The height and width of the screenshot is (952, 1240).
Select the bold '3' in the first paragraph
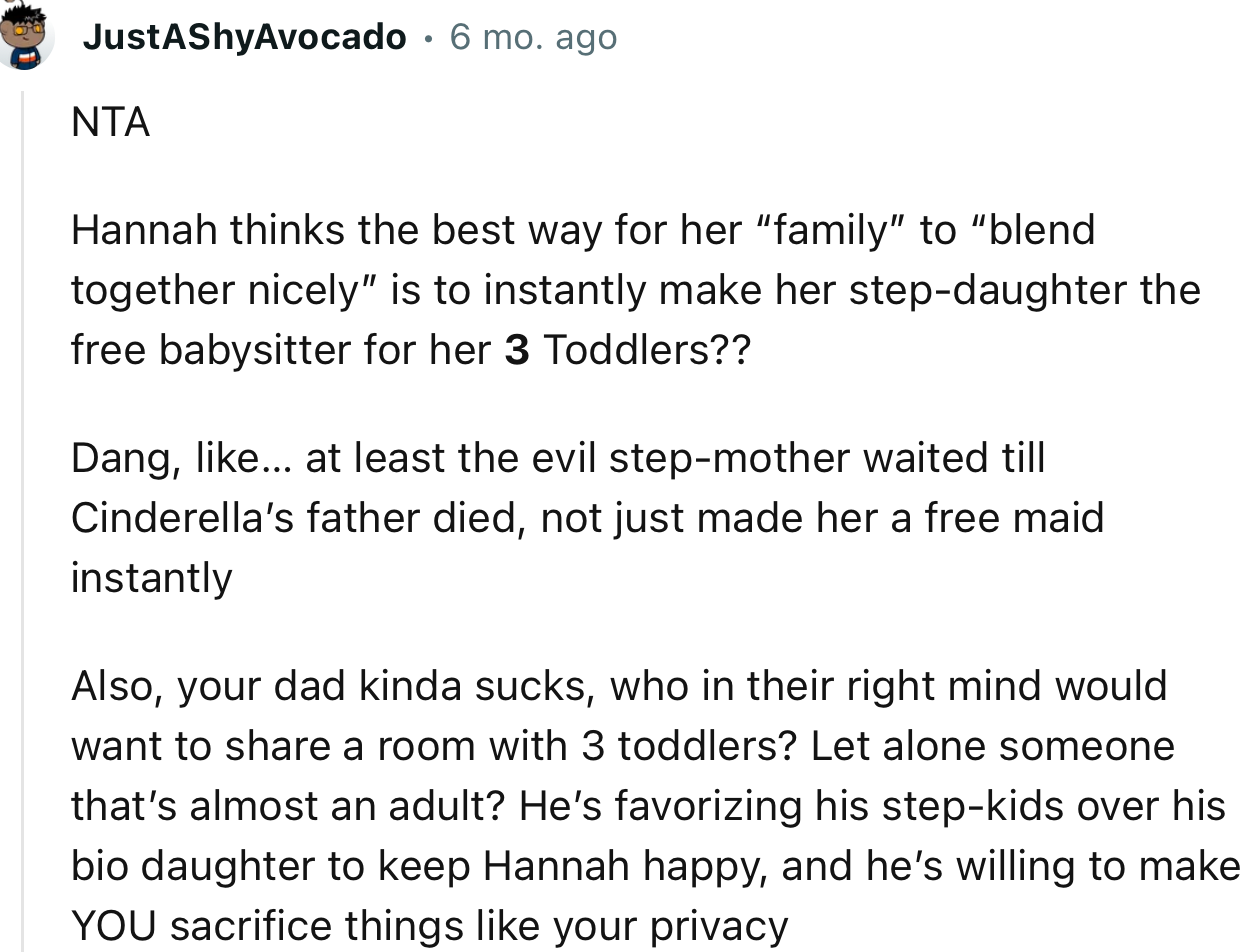click(516, 350)
